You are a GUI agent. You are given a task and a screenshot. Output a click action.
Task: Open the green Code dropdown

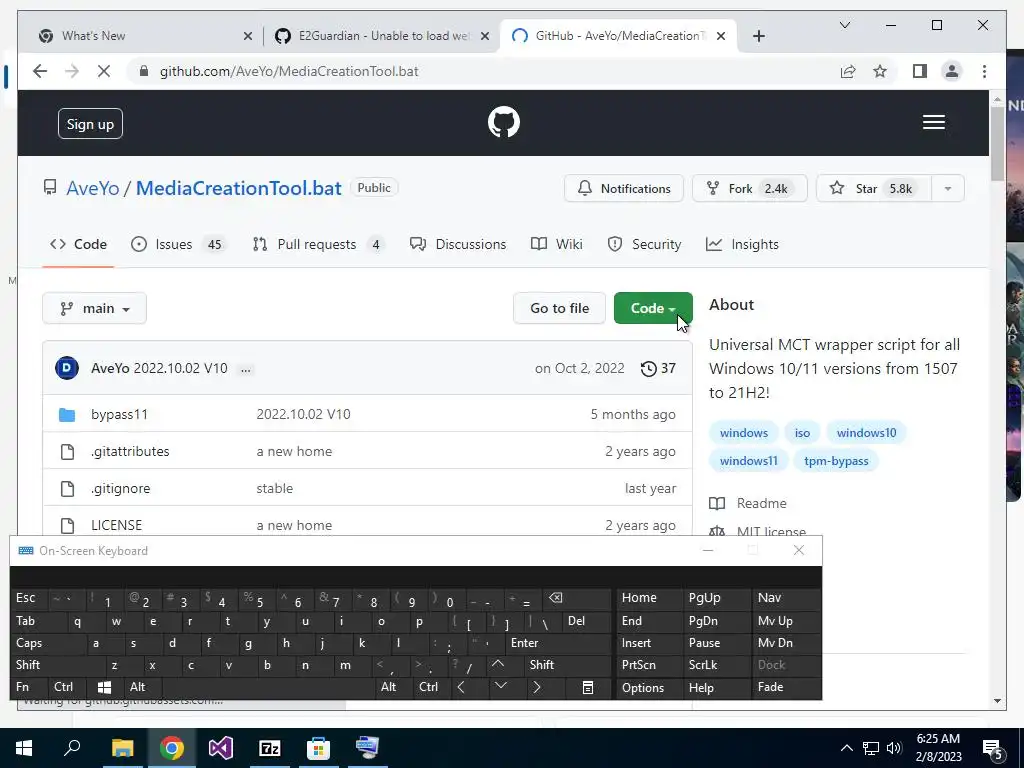pyautogui.click(x=653, y=308)
